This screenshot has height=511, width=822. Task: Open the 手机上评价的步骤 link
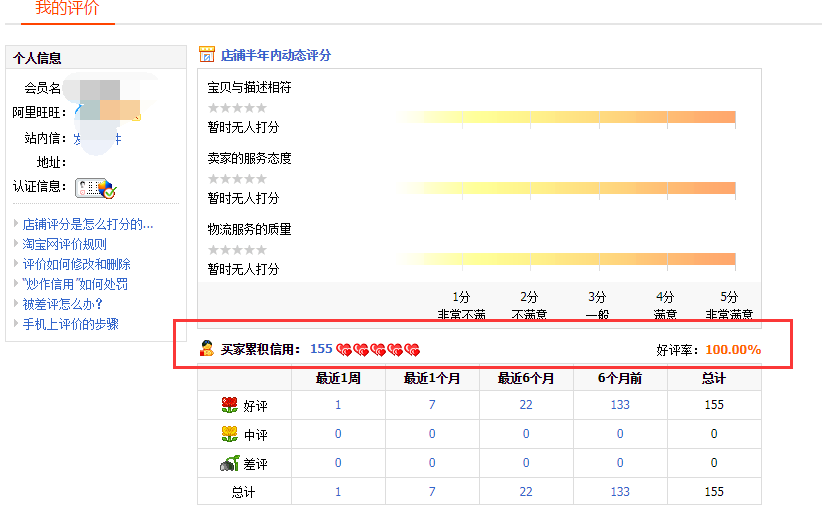point(71,324)
